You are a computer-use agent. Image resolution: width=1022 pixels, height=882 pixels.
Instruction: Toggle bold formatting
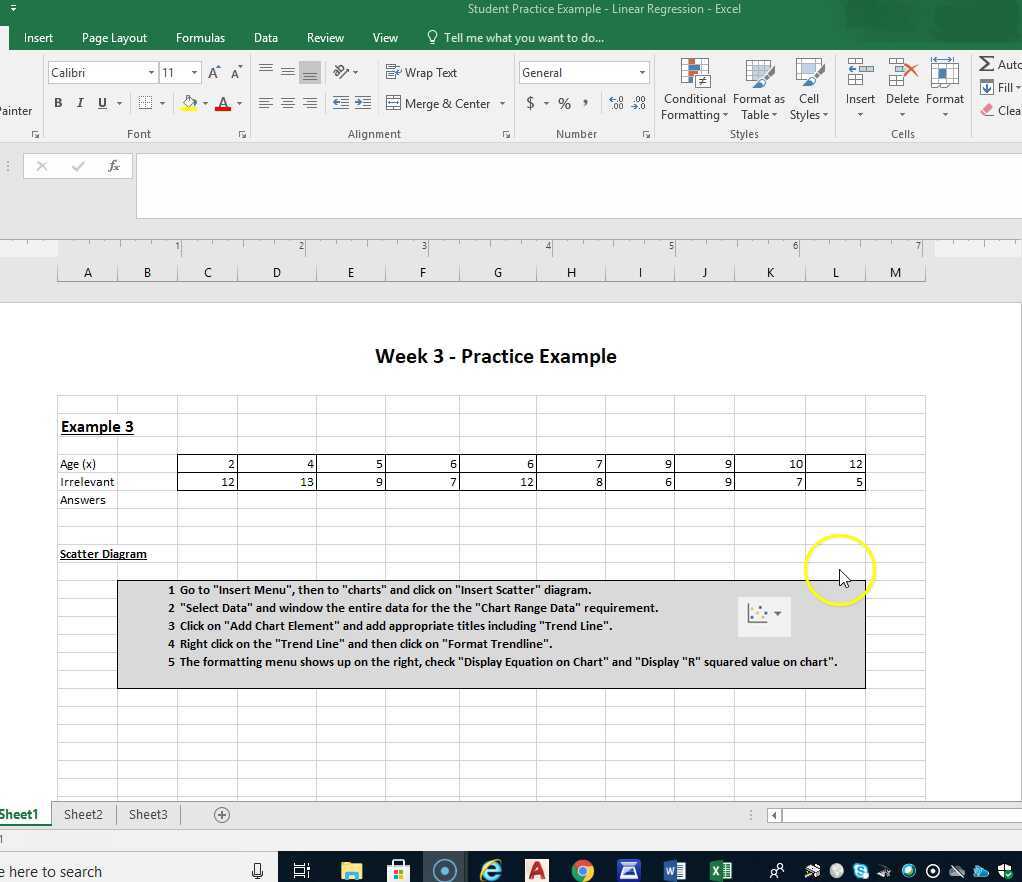tap(58, 102)
